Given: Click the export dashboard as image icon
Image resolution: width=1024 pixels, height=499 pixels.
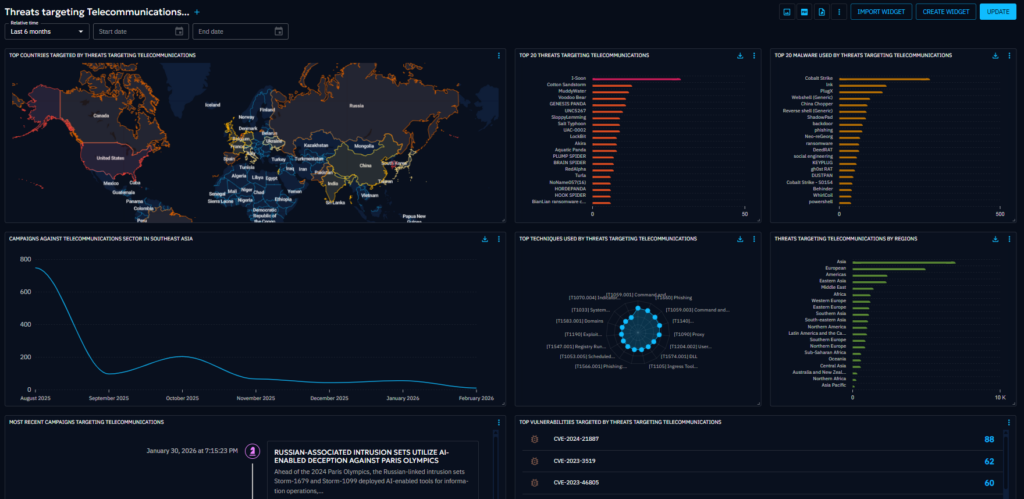Looking at the screenshot, I should [x=787, y=12].
